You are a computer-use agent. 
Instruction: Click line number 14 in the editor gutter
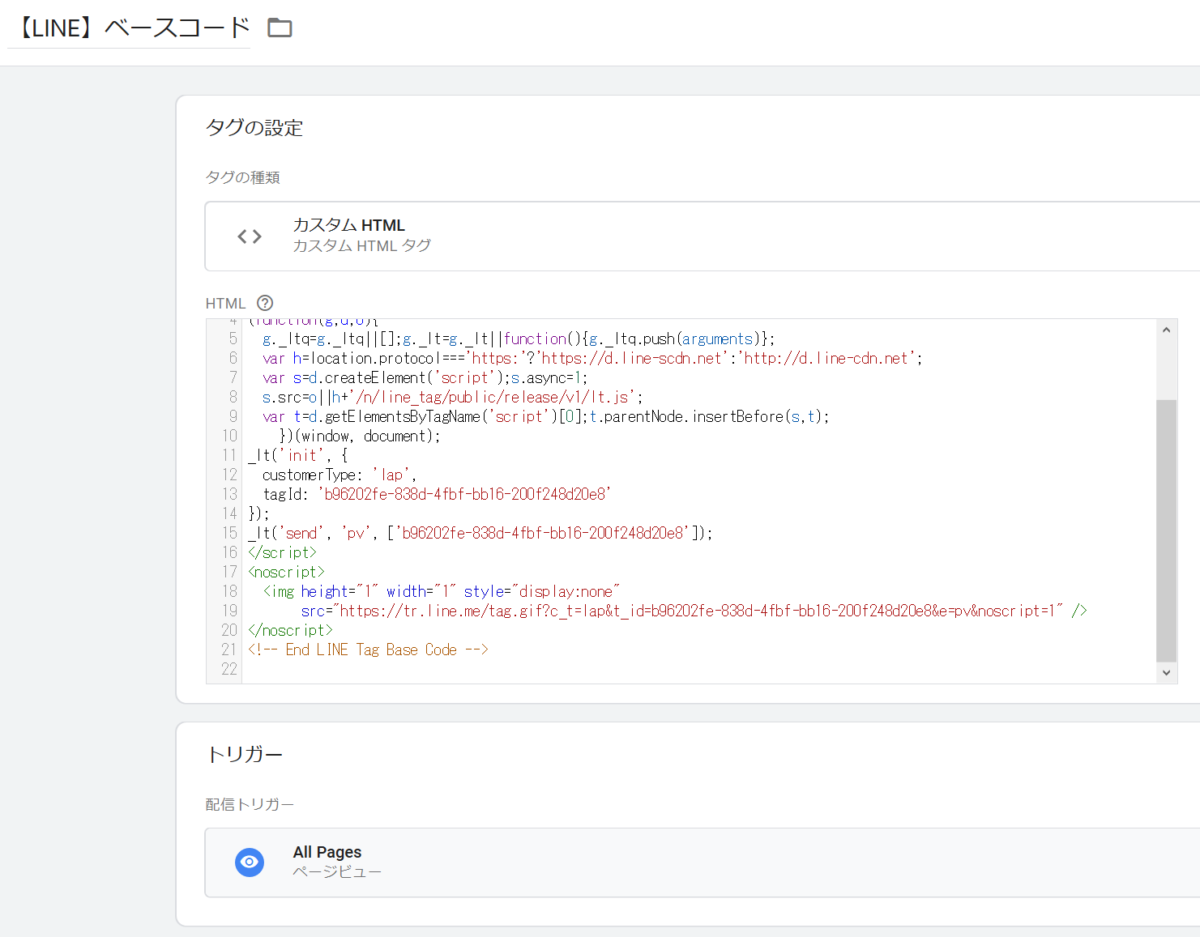click(229, 514)
